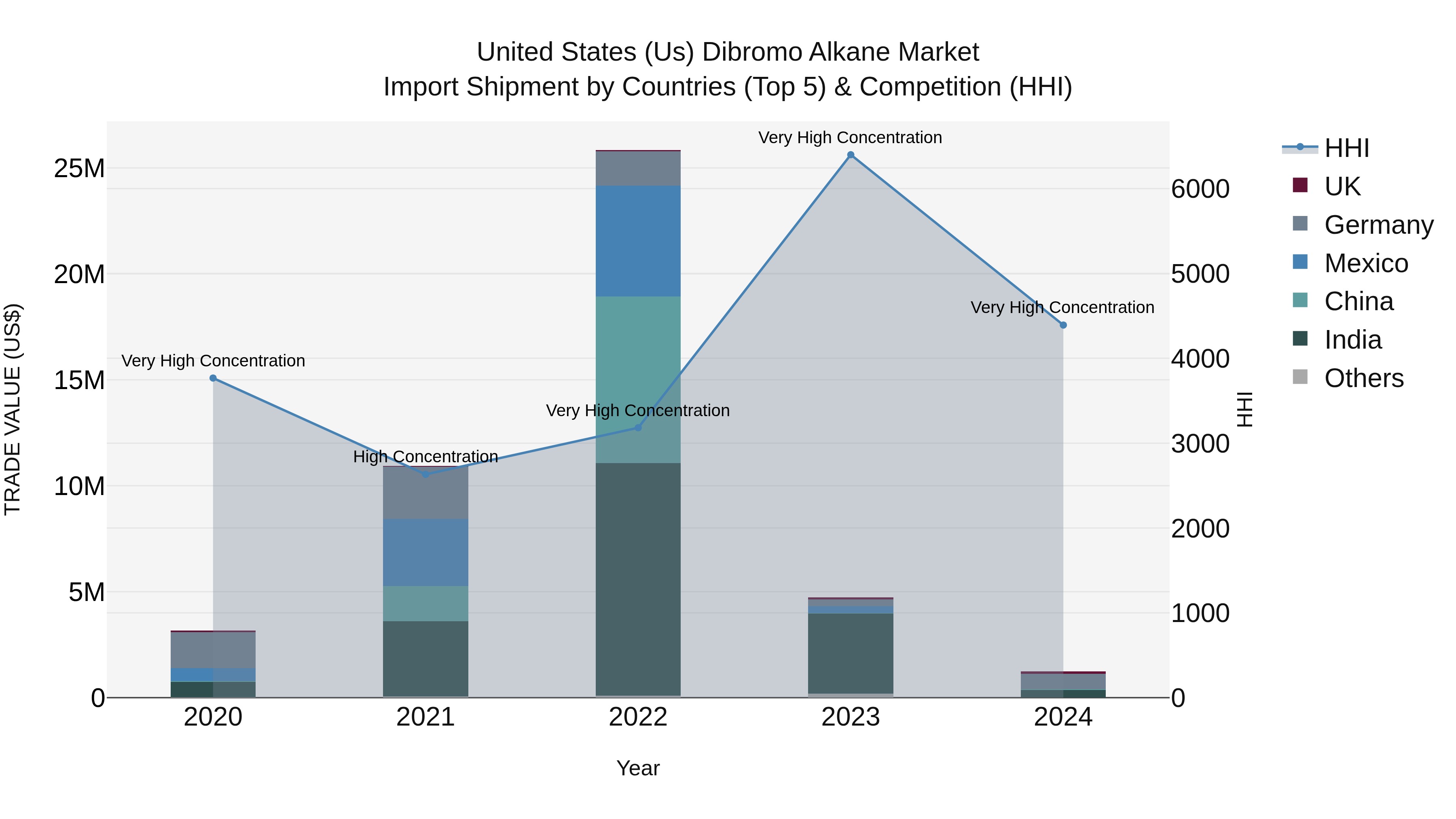
Task: Click the 2000 right axis tick label
Action: (x=1200, y=529)
